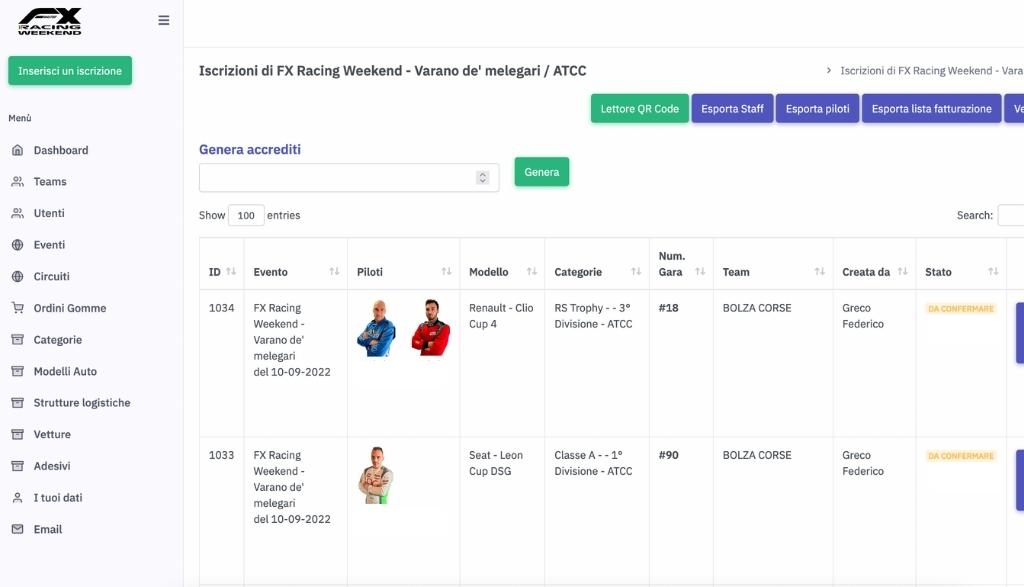Screen dimensions: 1024x587
Task: Click the pilot photo in row 1033
Action: click(x=376, y=475)
